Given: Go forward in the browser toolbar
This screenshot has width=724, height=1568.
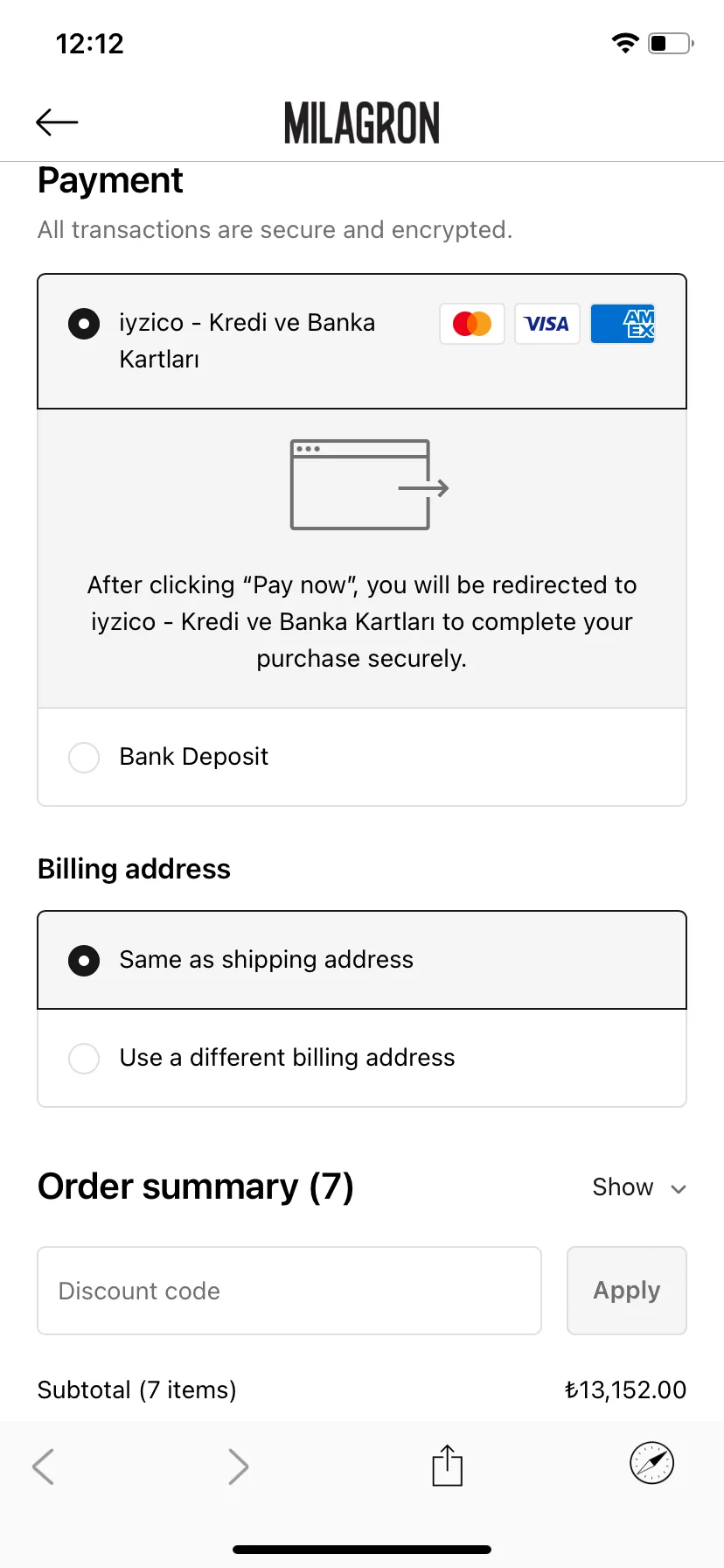Looking at the screenshot, I should coord(239,1466).
